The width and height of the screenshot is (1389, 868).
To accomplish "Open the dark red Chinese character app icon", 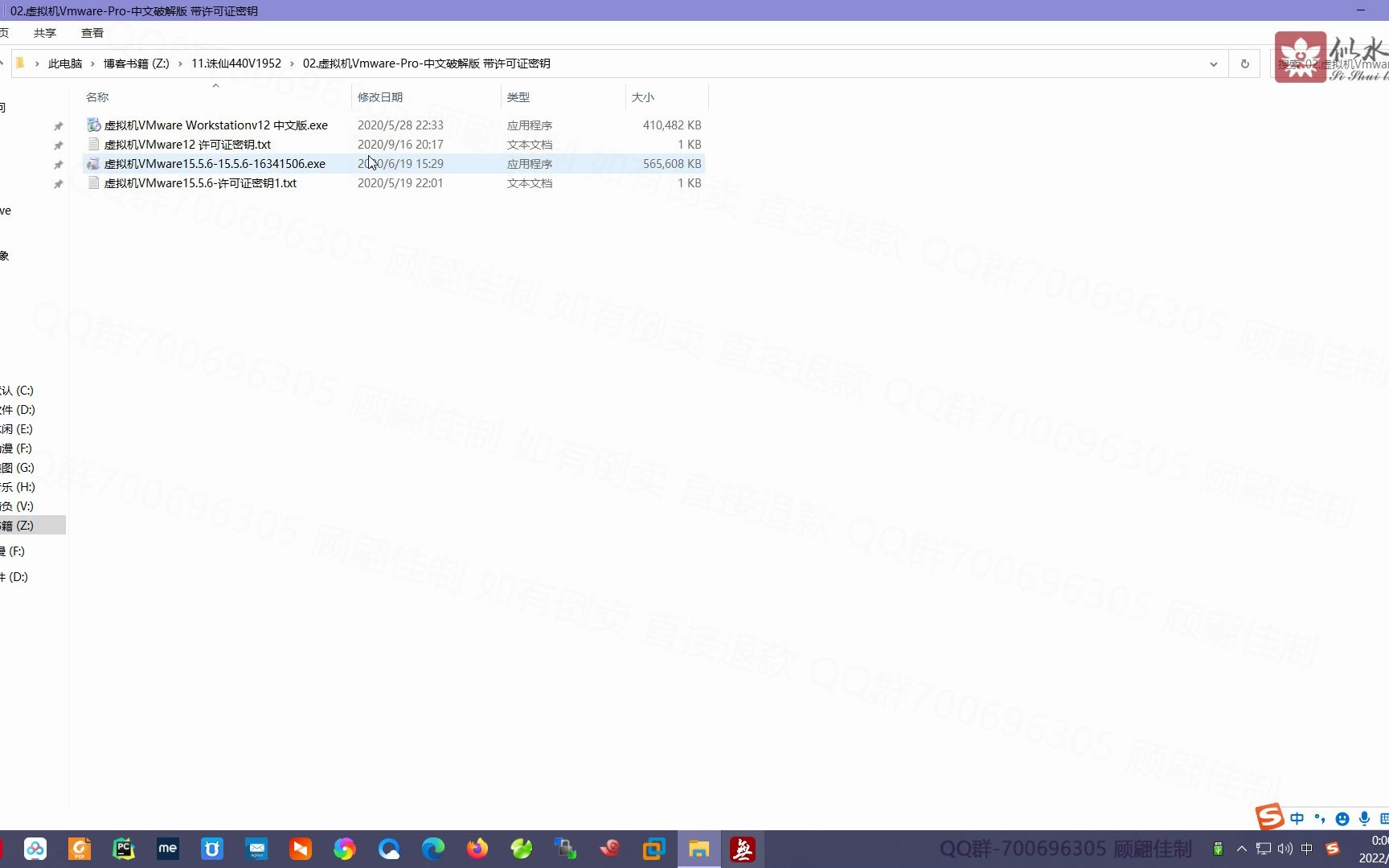I will tap(743, 849).
